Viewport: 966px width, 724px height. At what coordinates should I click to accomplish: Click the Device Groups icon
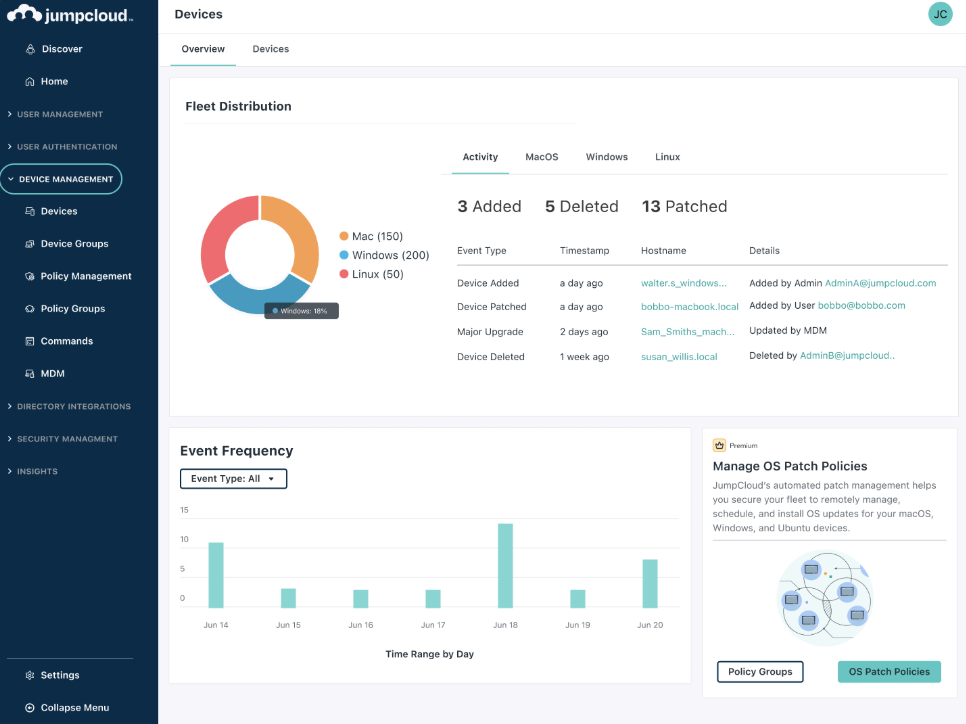tap(30, 244)
